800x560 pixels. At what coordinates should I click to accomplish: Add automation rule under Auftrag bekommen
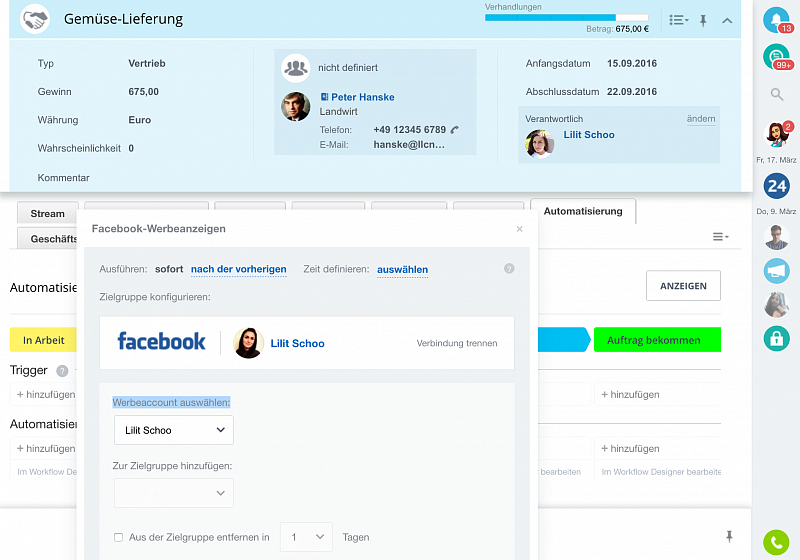(630, 449)
